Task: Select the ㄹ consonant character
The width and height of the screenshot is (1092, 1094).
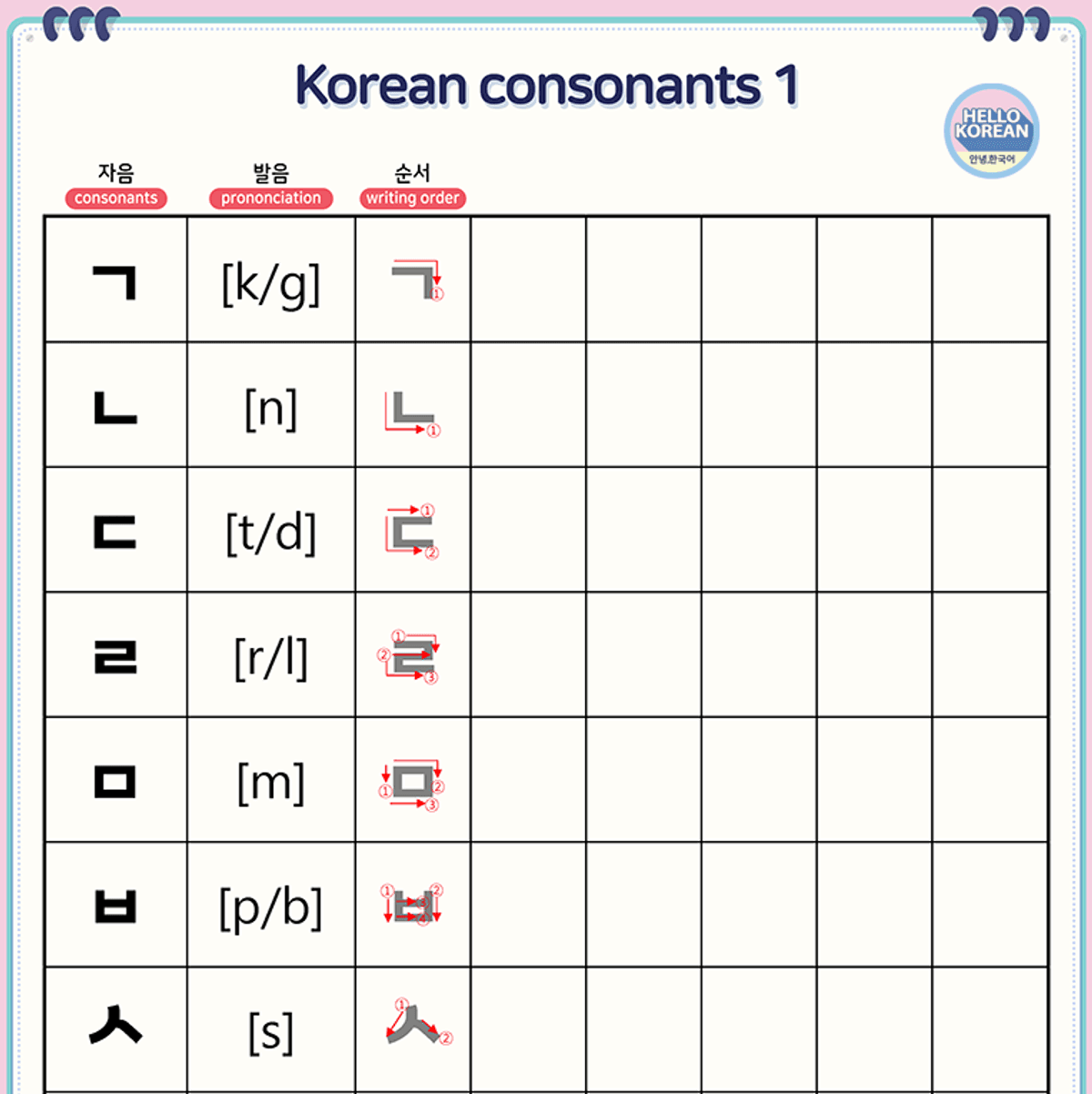Action: click(116, 656)
